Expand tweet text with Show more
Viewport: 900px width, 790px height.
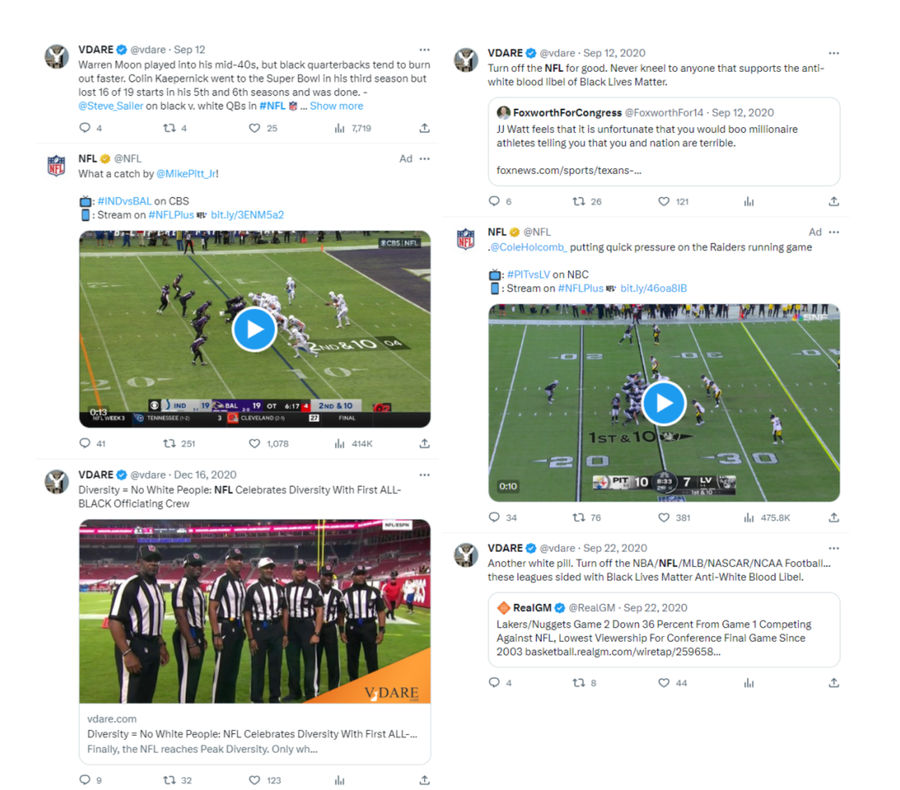point(336,106)
